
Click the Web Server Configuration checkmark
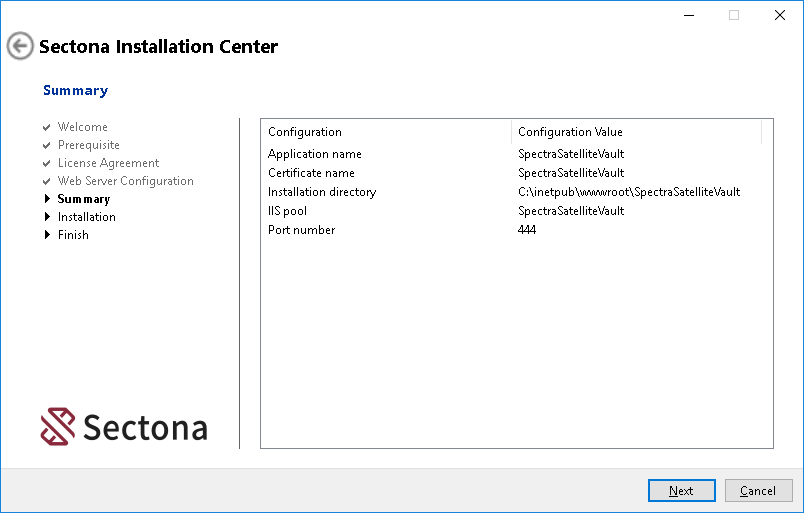47,181
